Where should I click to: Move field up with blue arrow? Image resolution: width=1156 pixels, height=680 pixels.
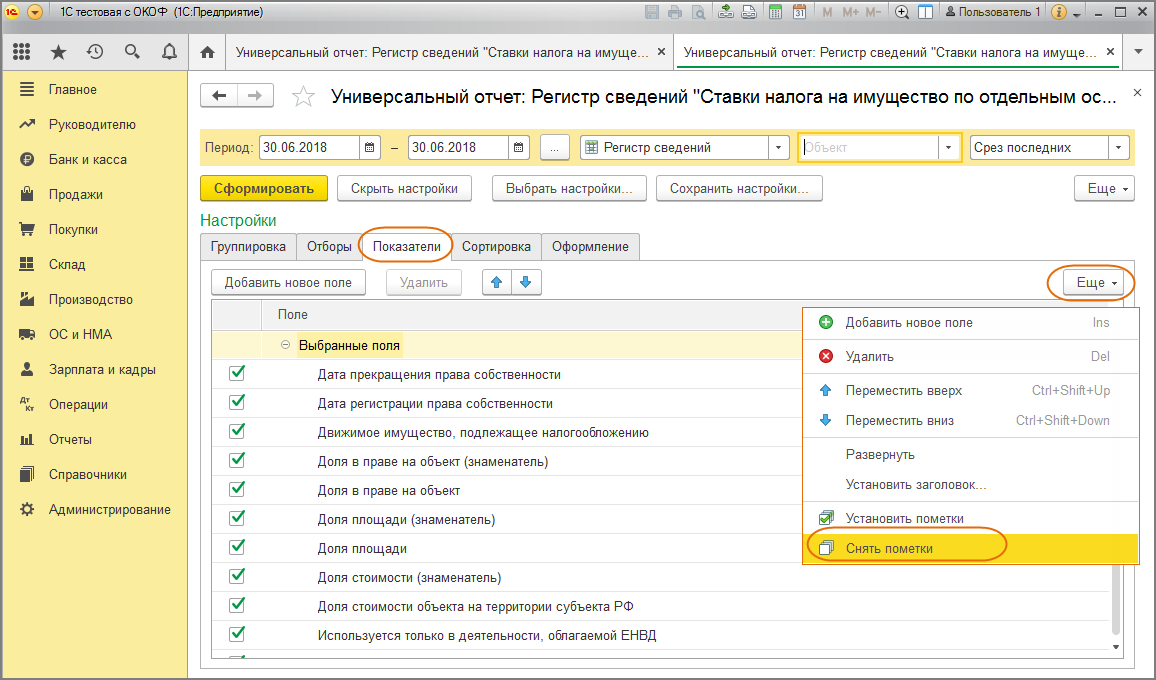(497, 283)
